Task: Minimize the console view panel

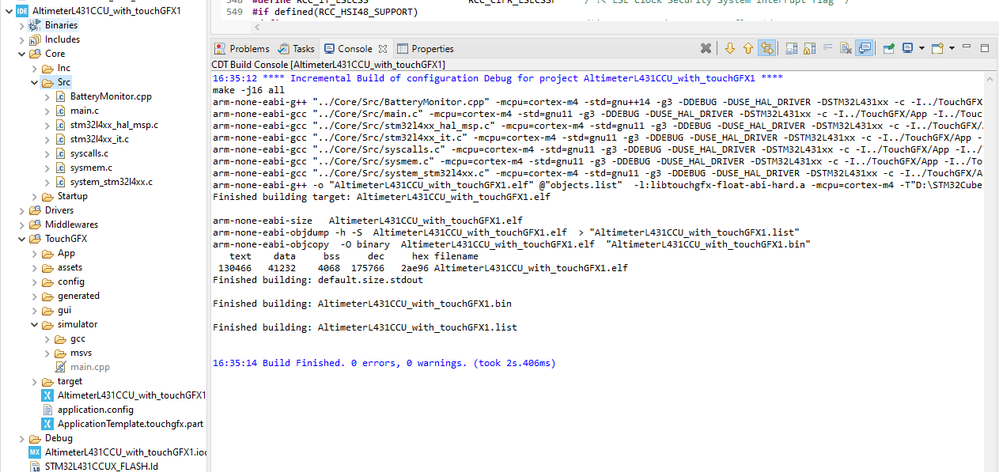Action: (x=967, y=47)
